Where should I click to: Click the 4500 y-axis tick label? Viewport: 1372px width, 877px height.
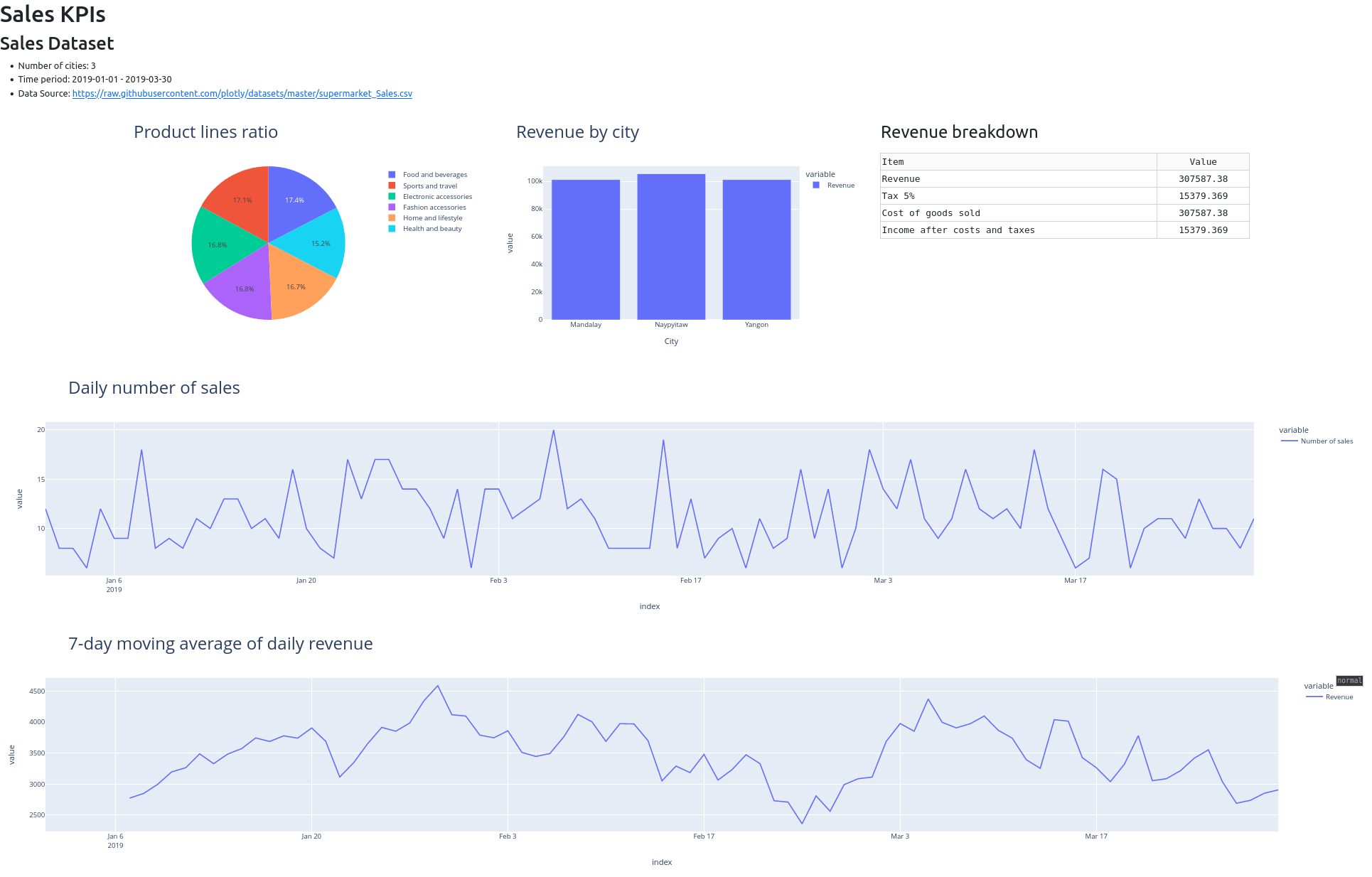(x=37, y=692)
